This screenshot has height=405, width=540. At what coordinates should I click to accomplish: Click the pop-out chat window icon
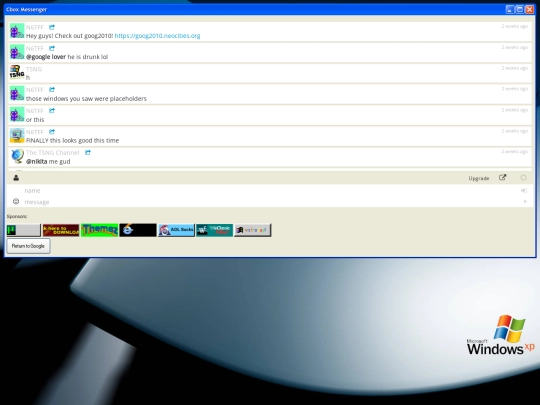click(x=502, y=178)
